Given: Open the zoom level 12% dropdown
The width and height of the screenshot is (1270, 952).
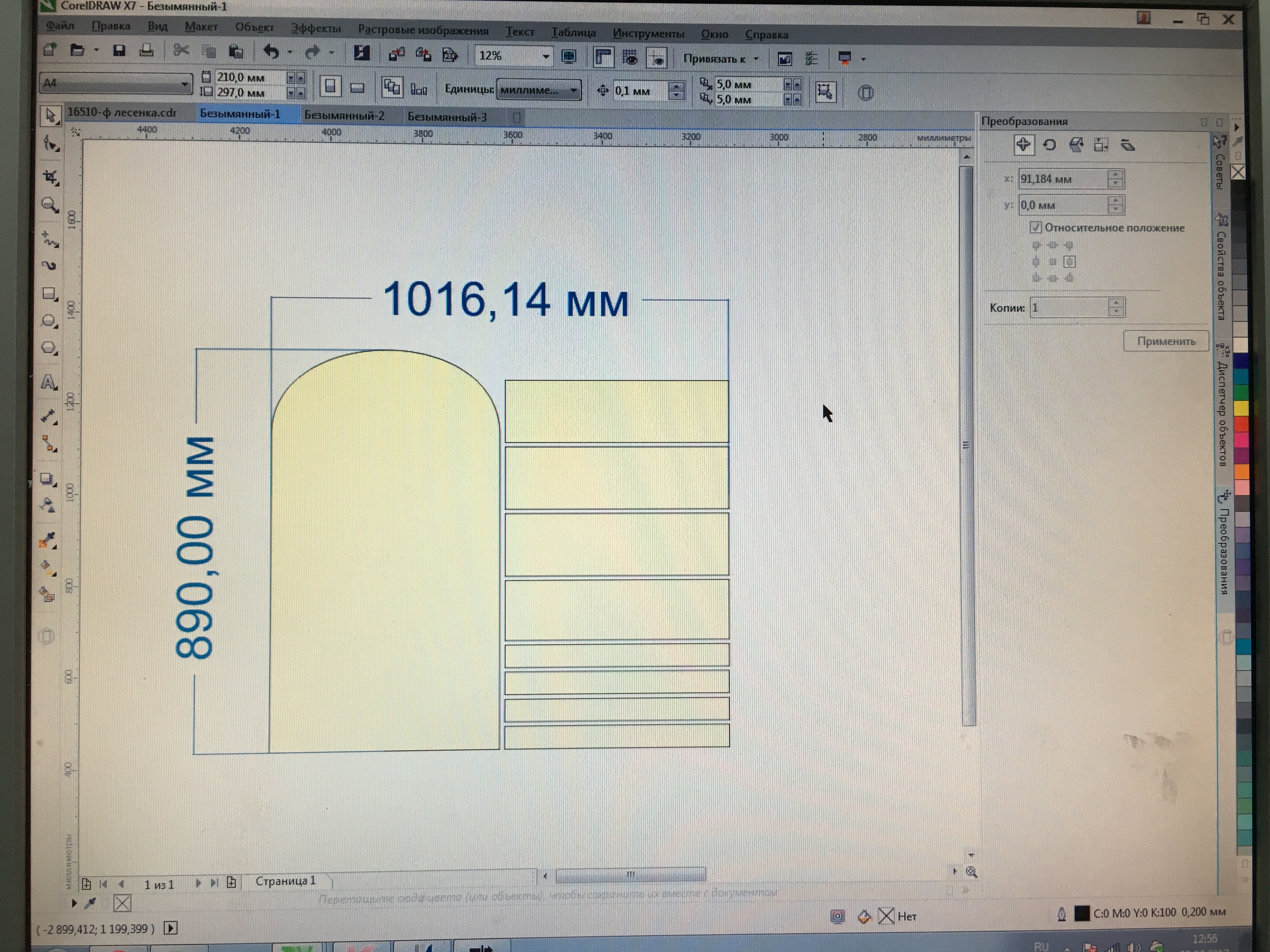Looking at the screenshot, I should 546,56.
